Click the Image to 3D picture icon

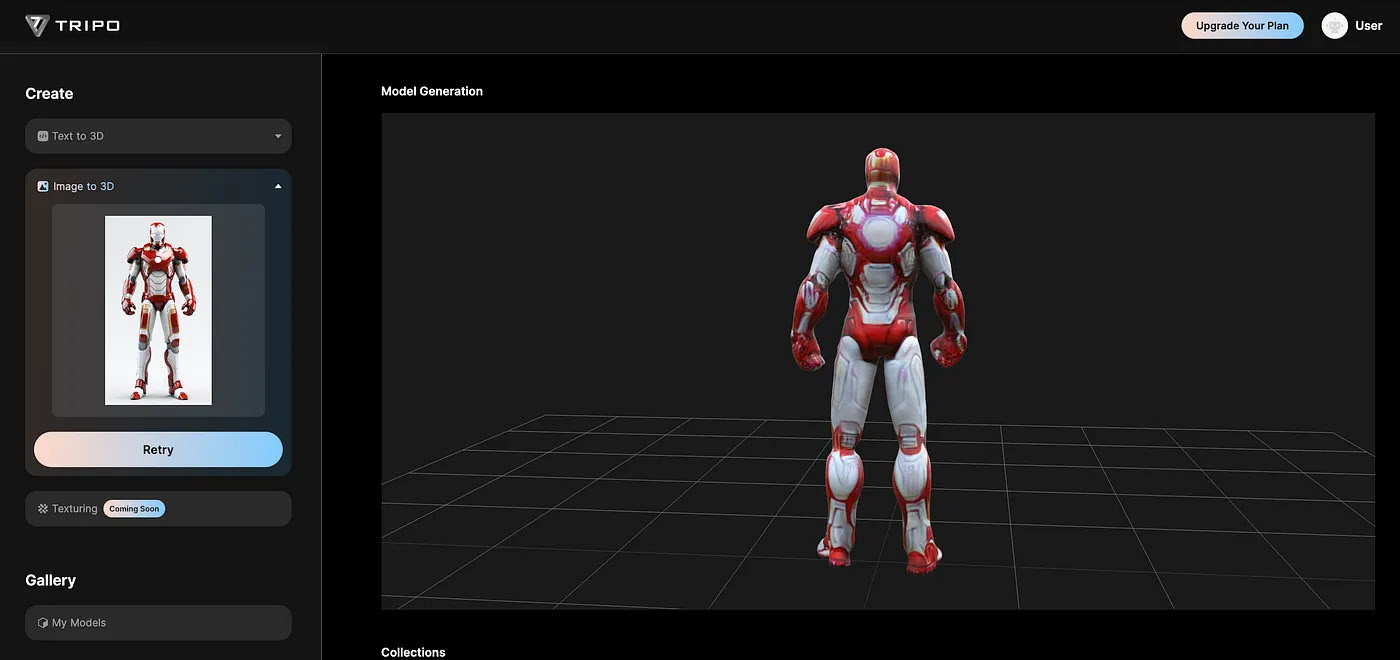pos(43,186)
